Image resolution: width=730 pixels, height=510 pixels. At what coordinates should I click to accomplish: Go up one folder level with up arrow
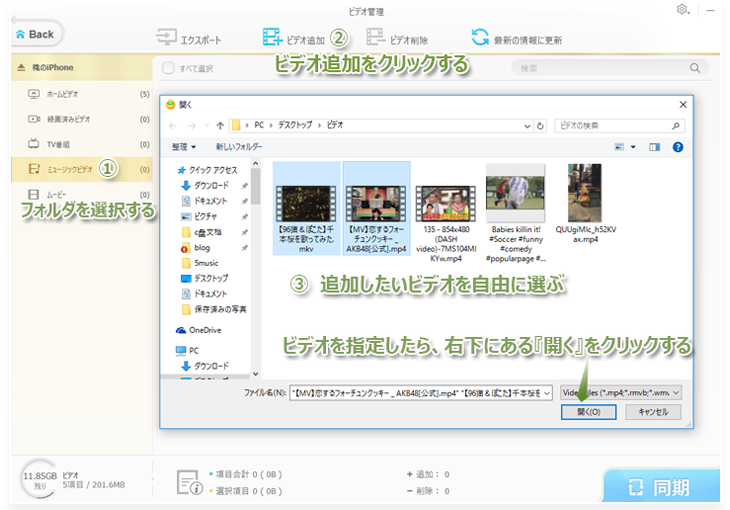coord(220,125)
